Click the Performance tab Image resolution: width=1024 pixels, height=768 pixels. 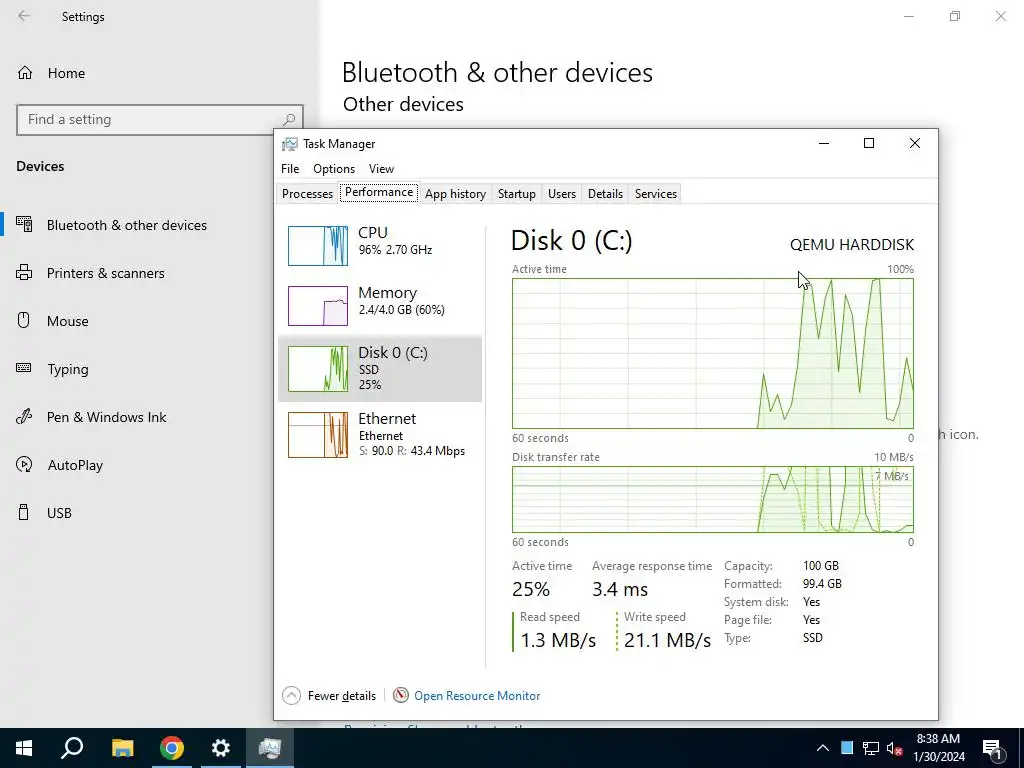(x=379, y=192)
